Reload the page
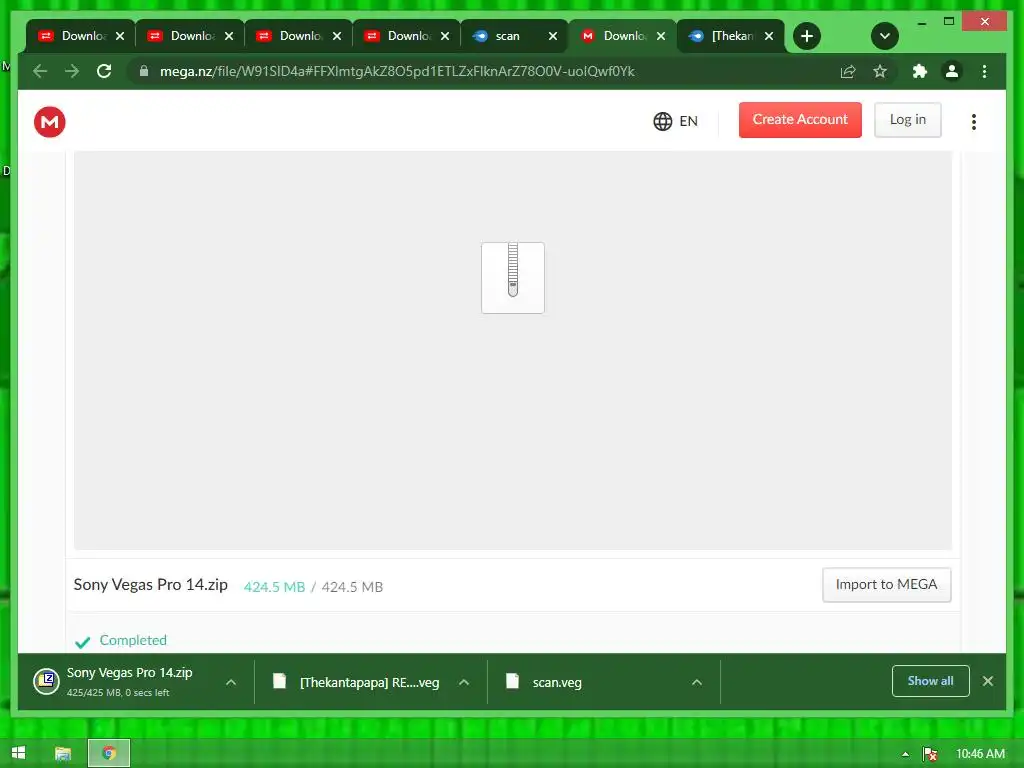This screenshot has width=1024, height=768. [104, 71]
